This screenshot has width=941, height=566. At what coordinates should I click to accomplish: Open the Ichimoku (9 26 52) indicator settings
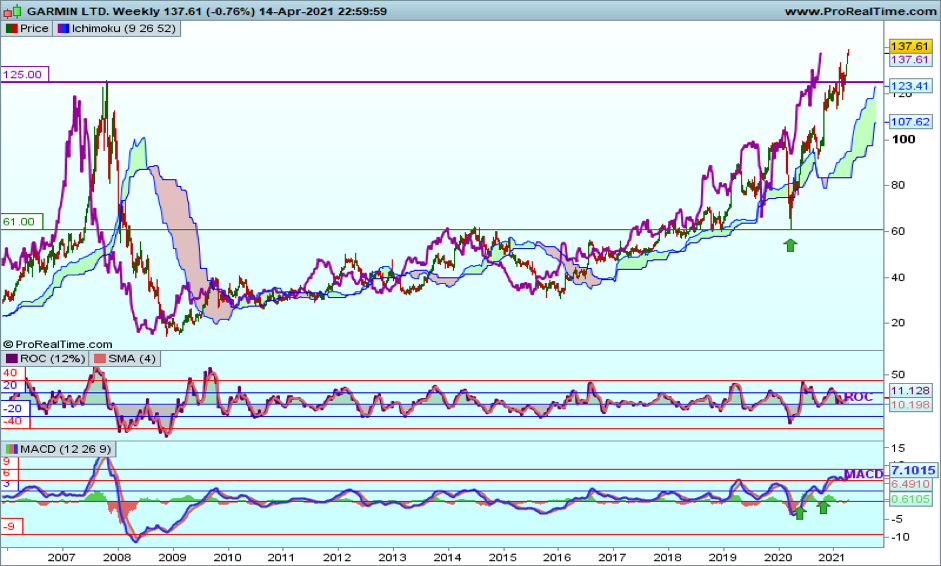pyautogui.click(x=117, y=28)
